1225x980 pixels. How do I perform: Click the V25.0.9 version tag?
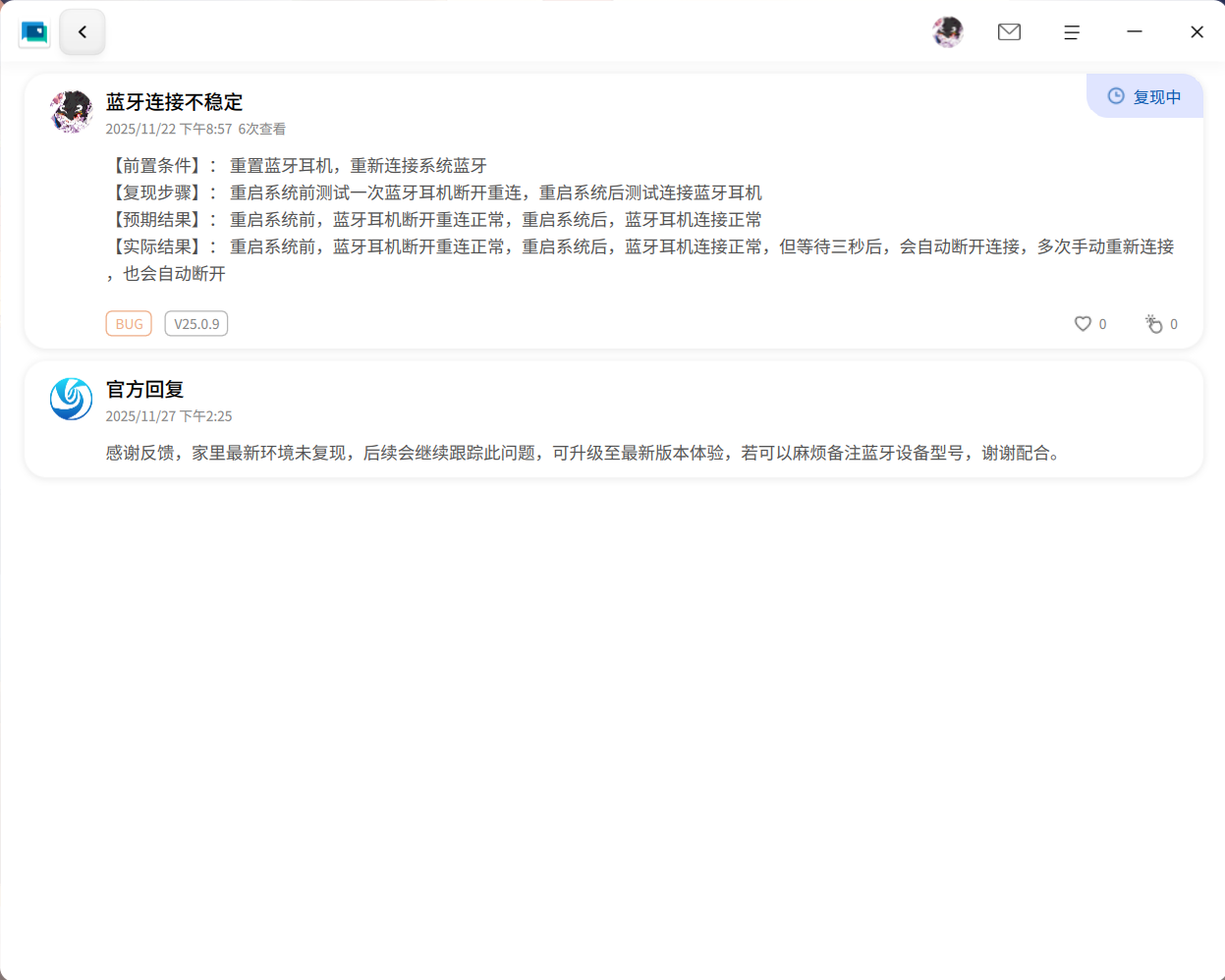[196, 324]
